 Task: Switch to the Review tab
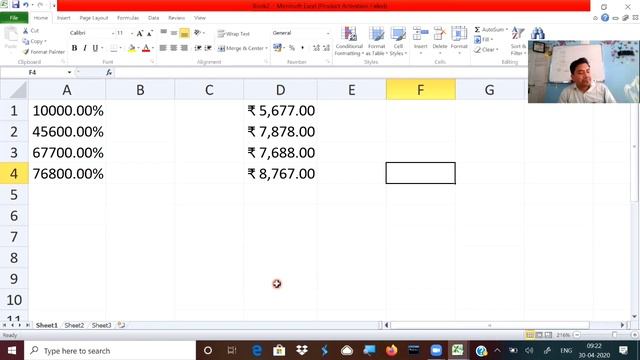(x=176, y=18)
